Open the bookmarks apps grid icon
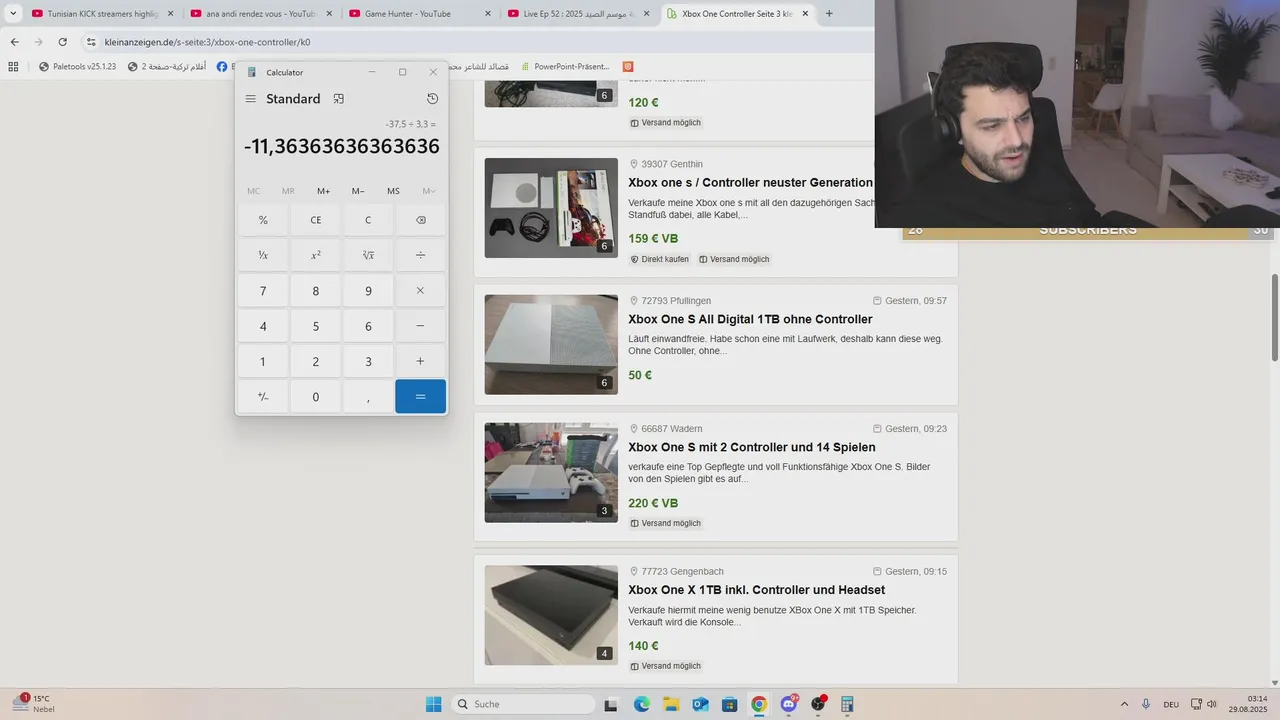The width and height of the screenshot is (1280, 720). 13,67
